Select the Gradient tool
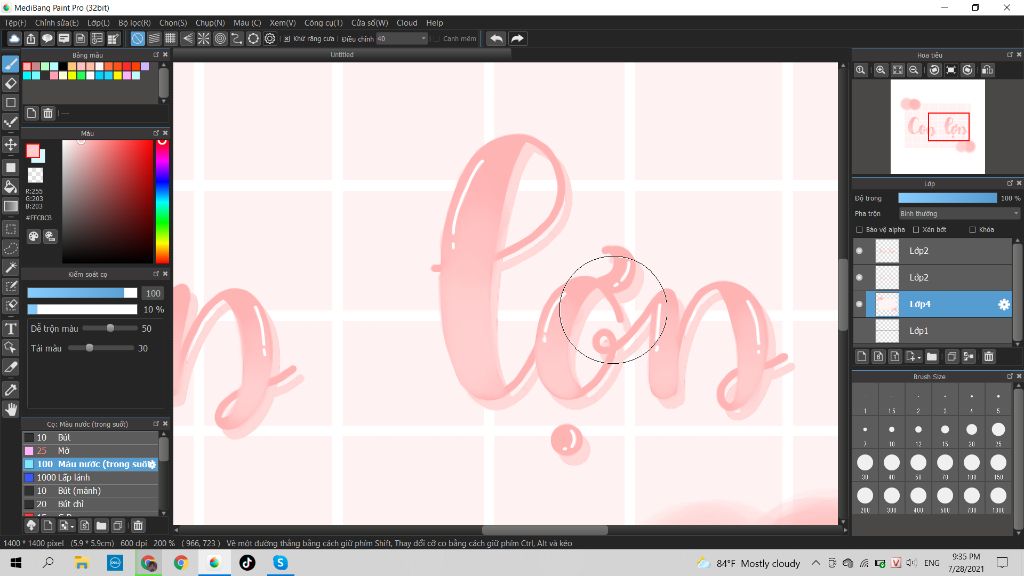Image resolution: width=1024 pixels, height=576 pixels. click(x=10, y=206)
